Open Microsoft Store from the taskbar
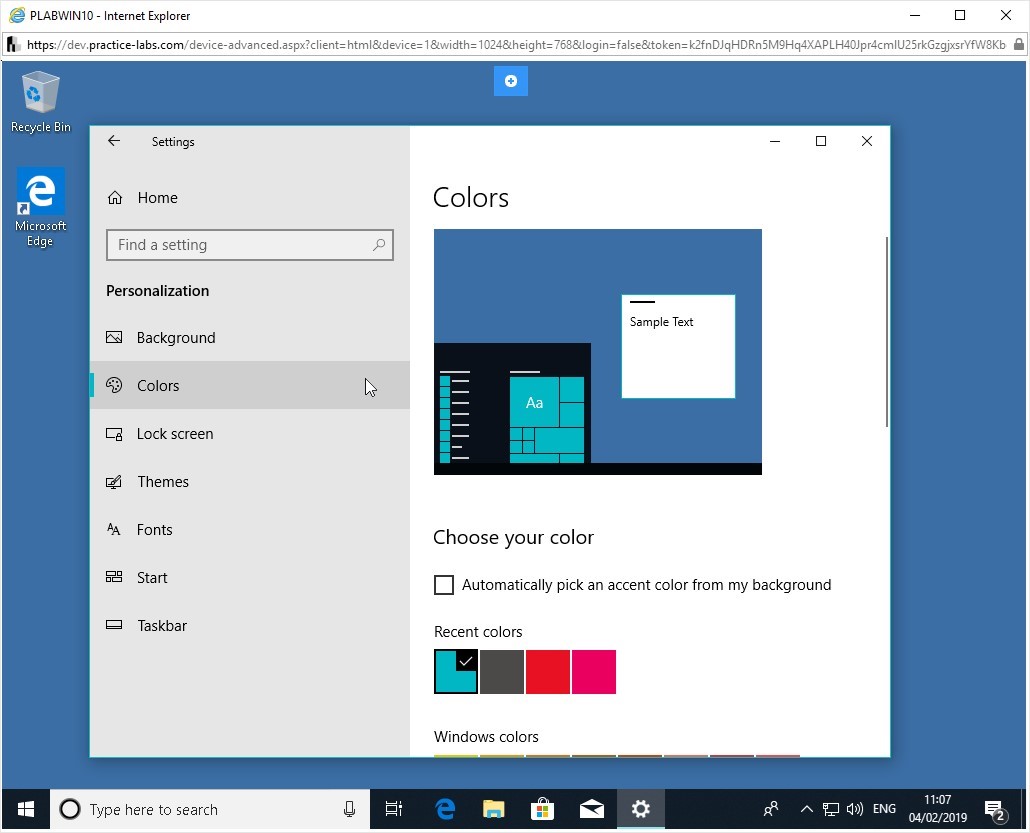 click(542, 809)
